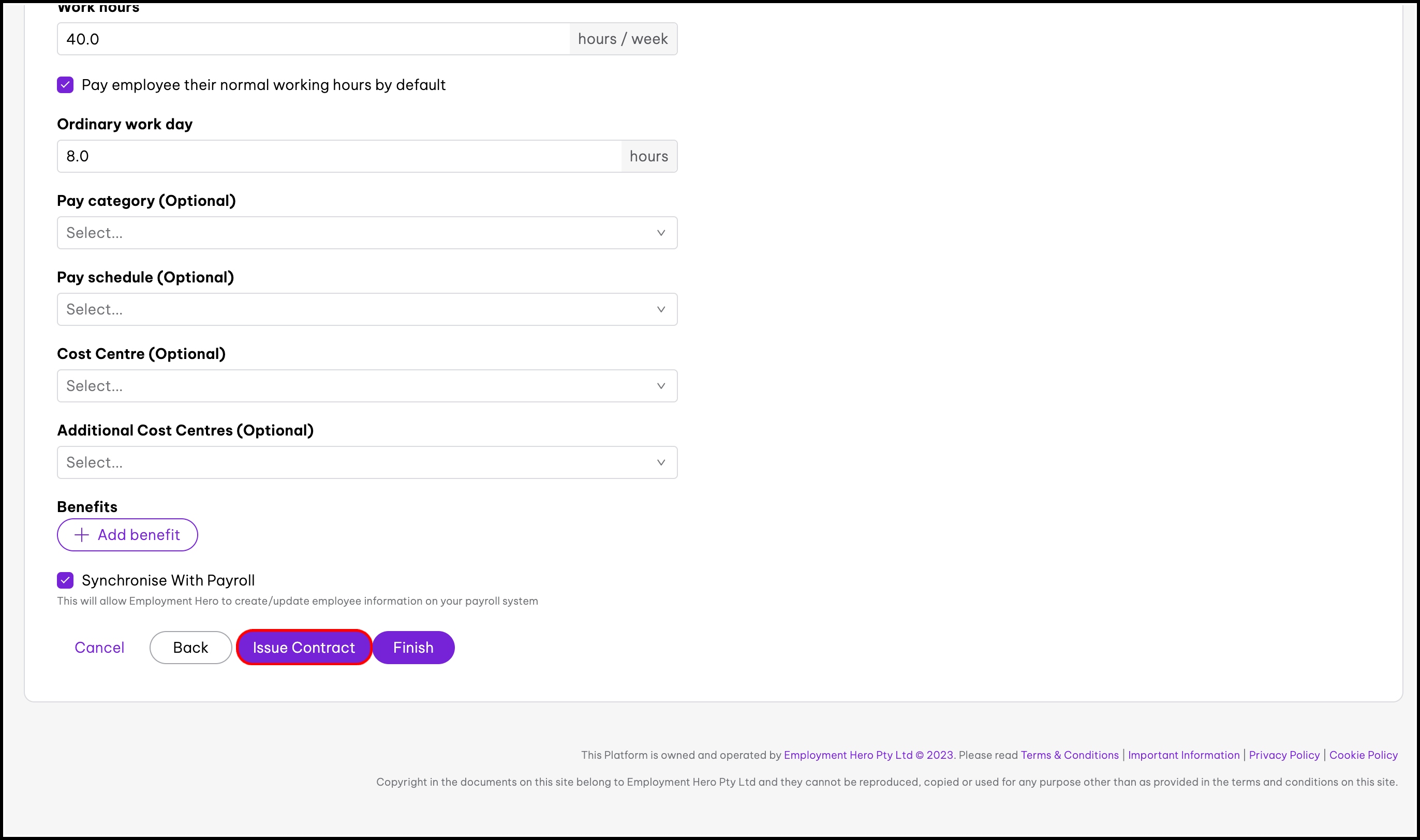Viewport: 1420px width, 840px height.
Task: Open the Pay category dropdown
Action: click(x=357, y=233)
